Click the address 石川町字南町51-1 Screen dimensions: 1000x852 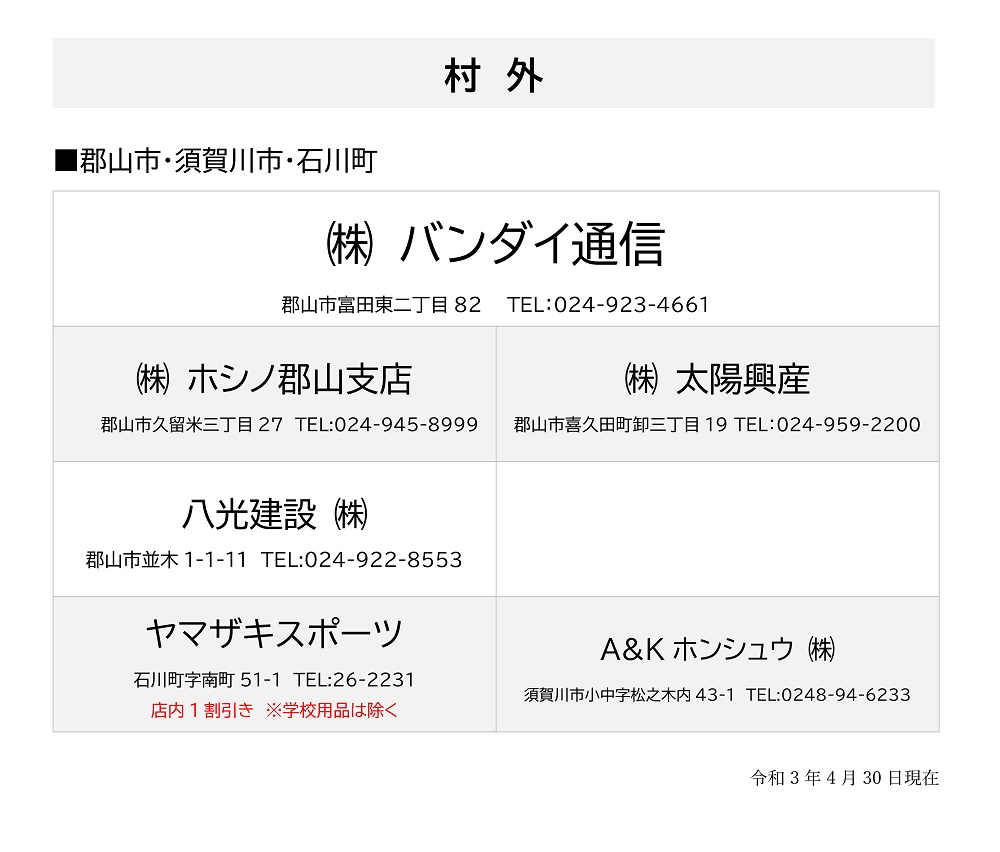click(x=207, y=680)
